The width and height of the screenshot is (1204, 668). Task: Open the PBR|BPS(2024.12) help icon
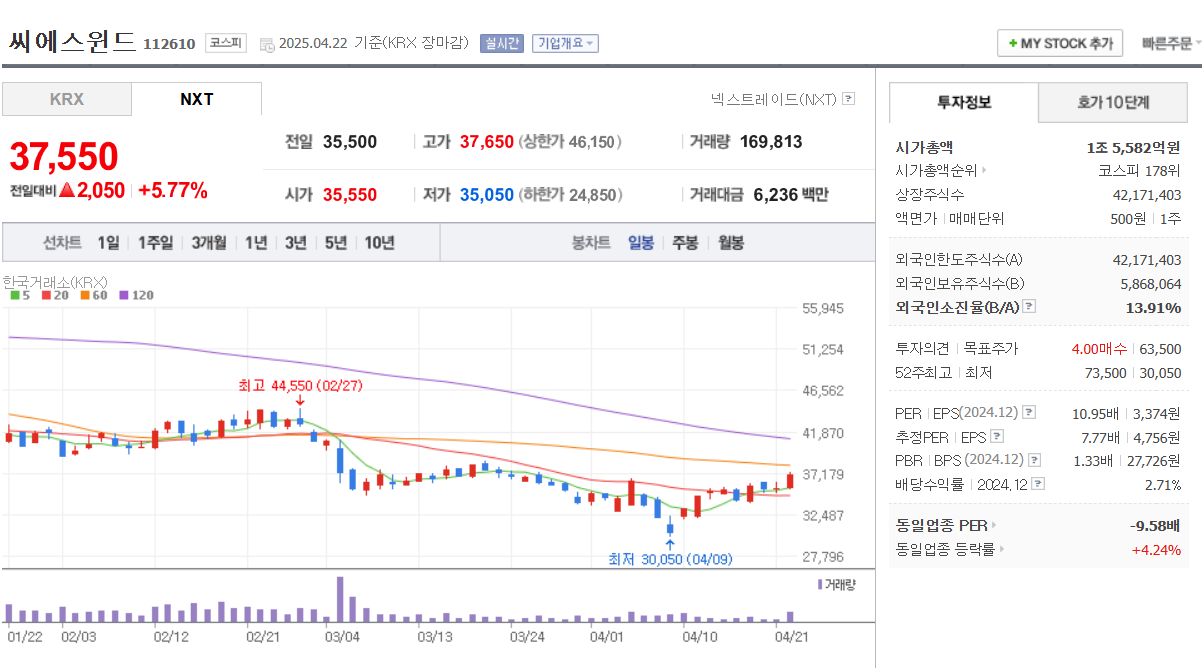(x=1034, y=459)
